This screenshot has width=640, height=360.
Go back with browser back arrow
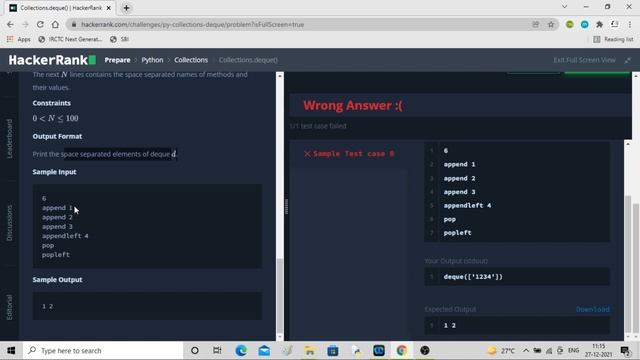(10, 24)
